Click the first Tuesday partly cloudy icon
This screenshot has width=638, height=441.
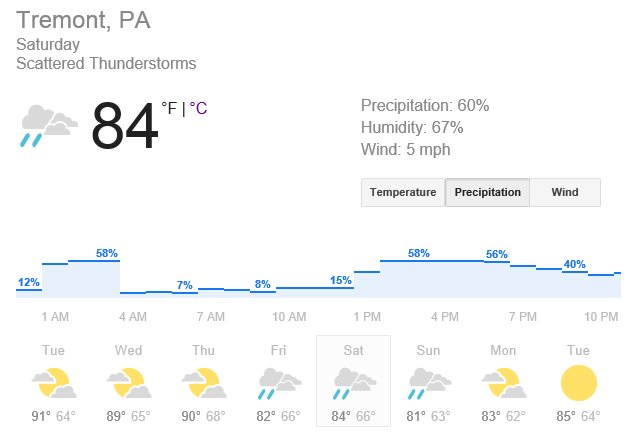(x=54, y=383)
